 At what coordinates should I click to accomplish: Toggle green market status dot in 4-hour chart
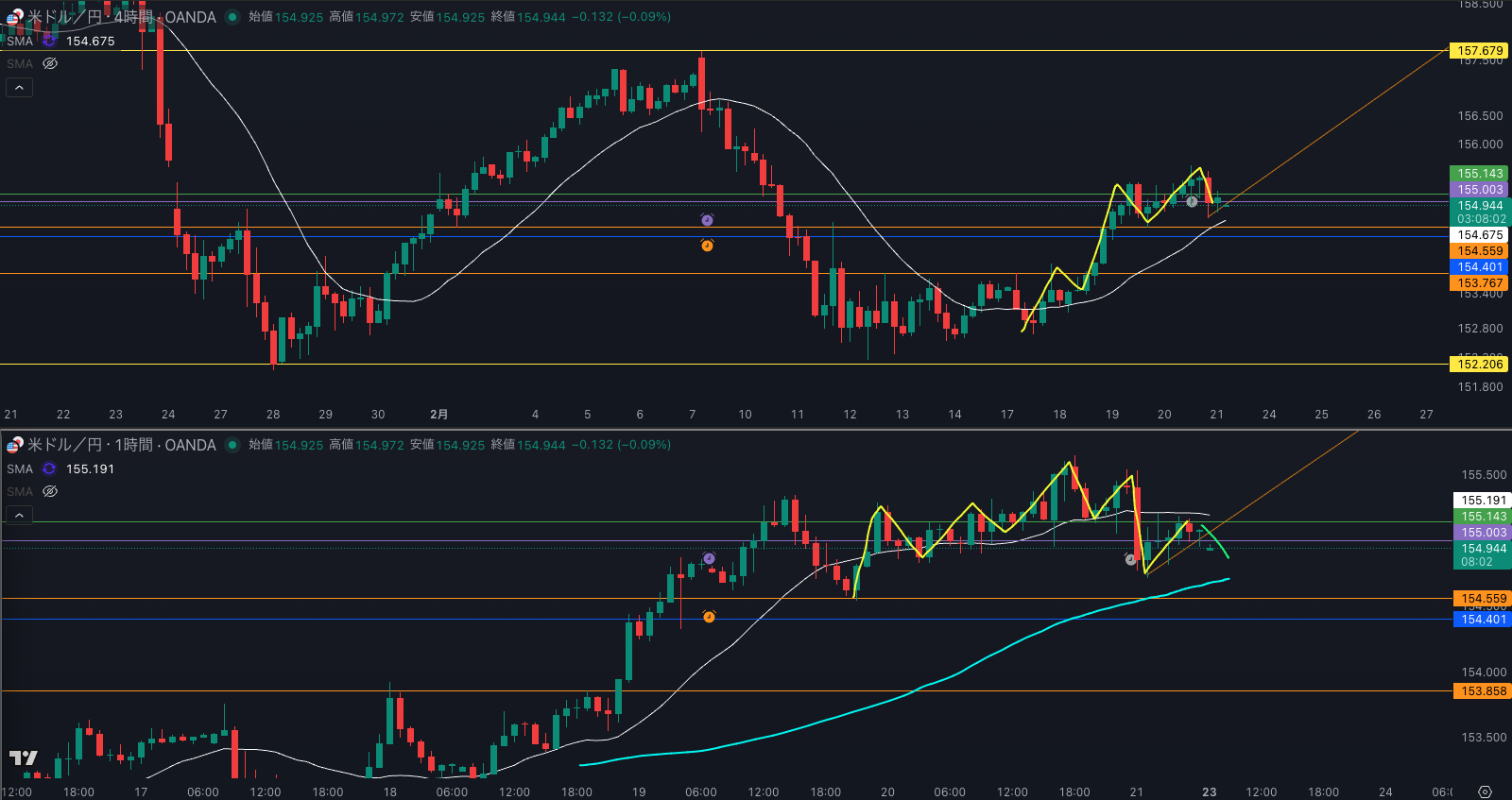tap(232, 17)
